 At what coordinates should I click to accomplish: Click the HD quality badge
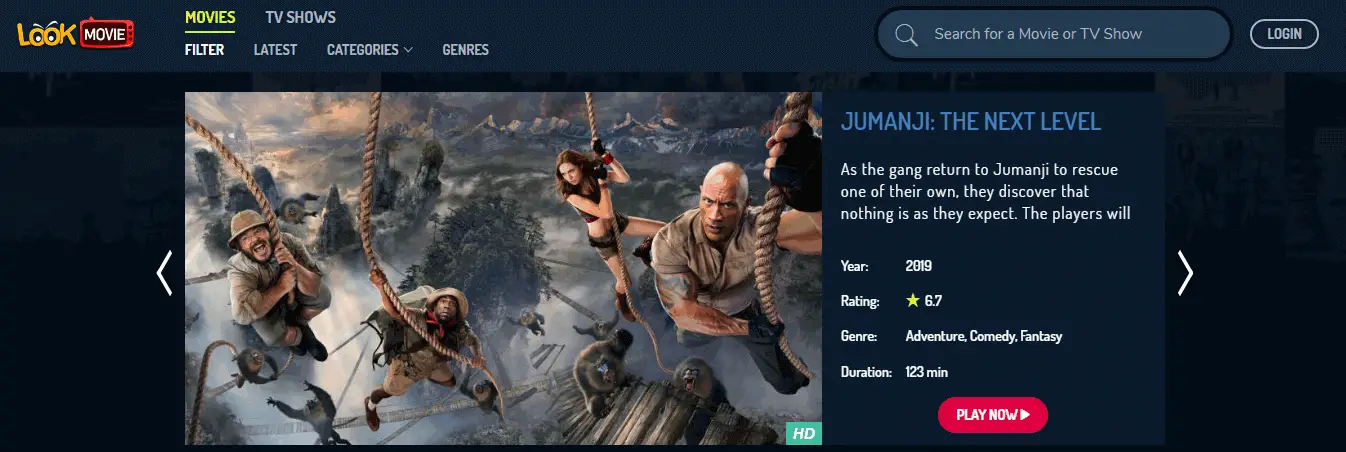pyautogui.click(x=802, y=433)
